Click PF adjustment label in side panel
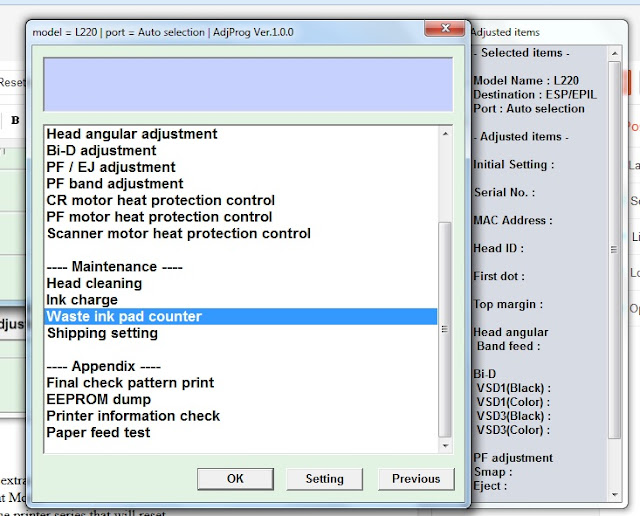This screenshot has width=640, height=516. pyautogui.click(x=513, y=458)
